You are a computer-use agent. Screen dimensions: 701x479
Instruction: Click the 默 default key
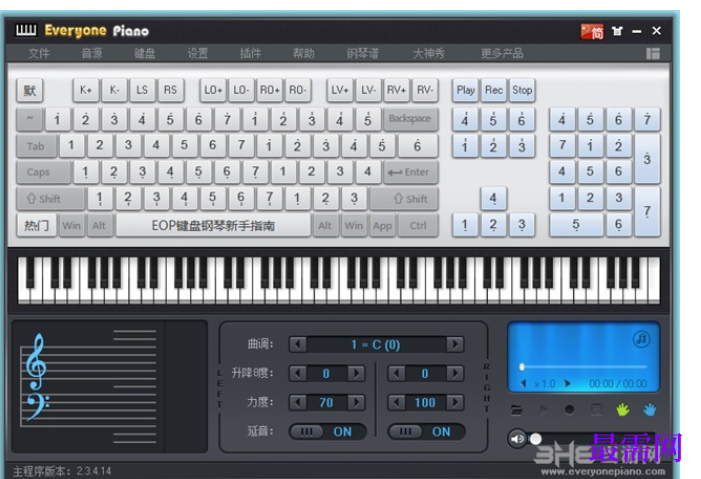click(x=30, y=90)
